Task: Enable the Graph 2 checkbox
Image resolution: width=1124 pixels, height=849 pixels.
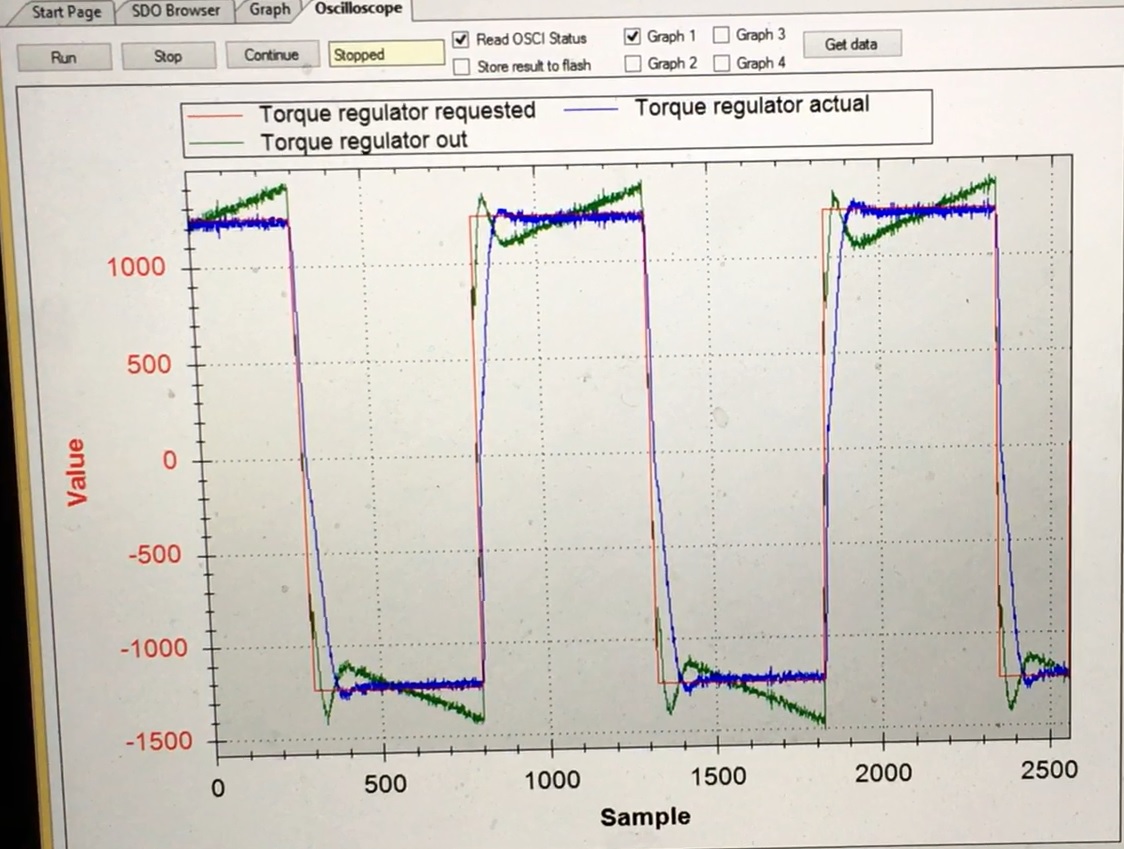Action: coord(632,64)
